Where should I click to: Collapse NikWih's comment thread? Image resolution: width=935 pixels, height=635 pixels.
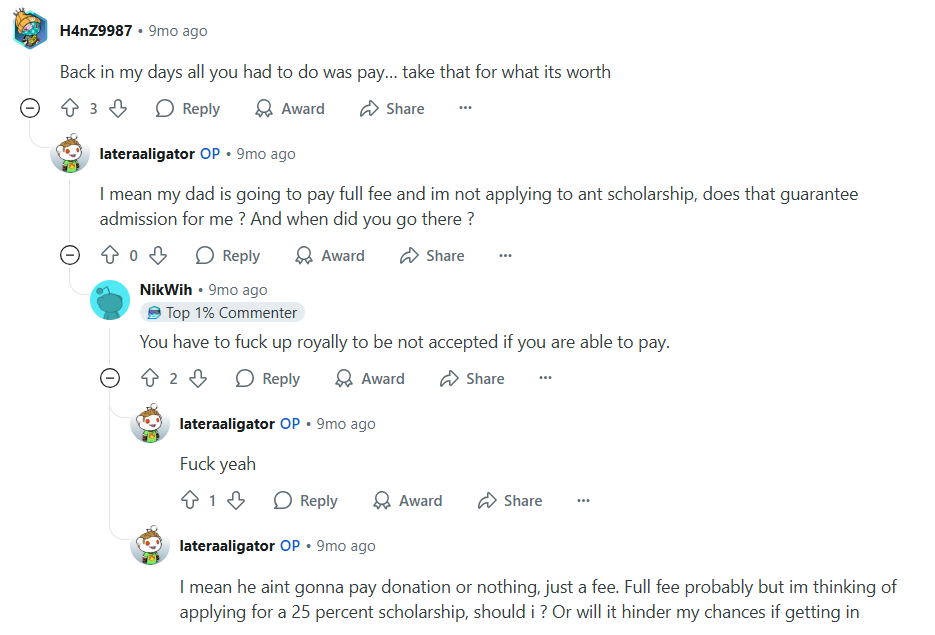click(110, 379)
